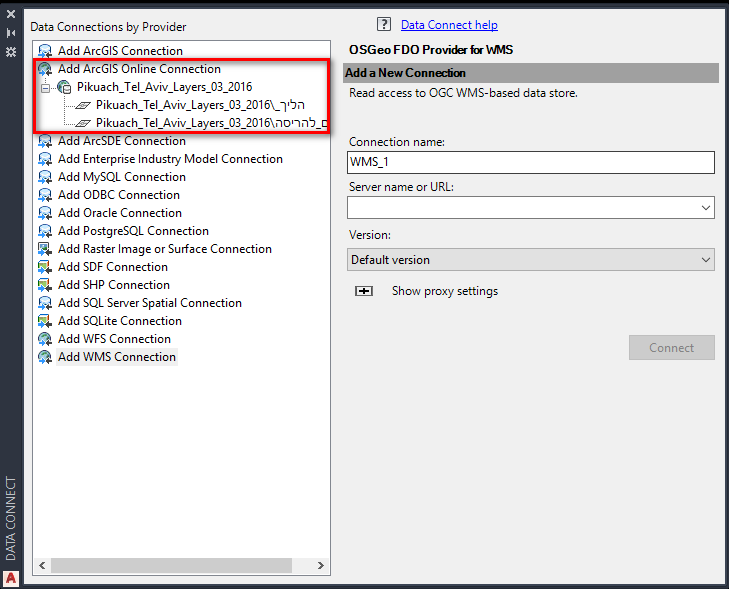Select Add ODBC Connection
The width and height of the screenshot is (729, 589).
(119, 195)
